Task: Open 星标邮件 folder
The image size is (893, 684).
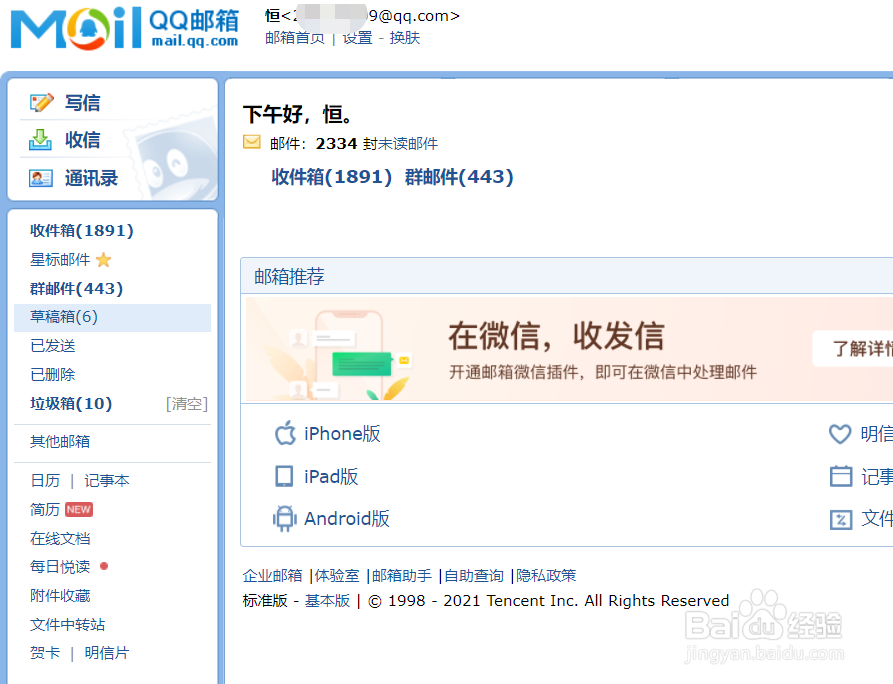Action: click(60, 260)
